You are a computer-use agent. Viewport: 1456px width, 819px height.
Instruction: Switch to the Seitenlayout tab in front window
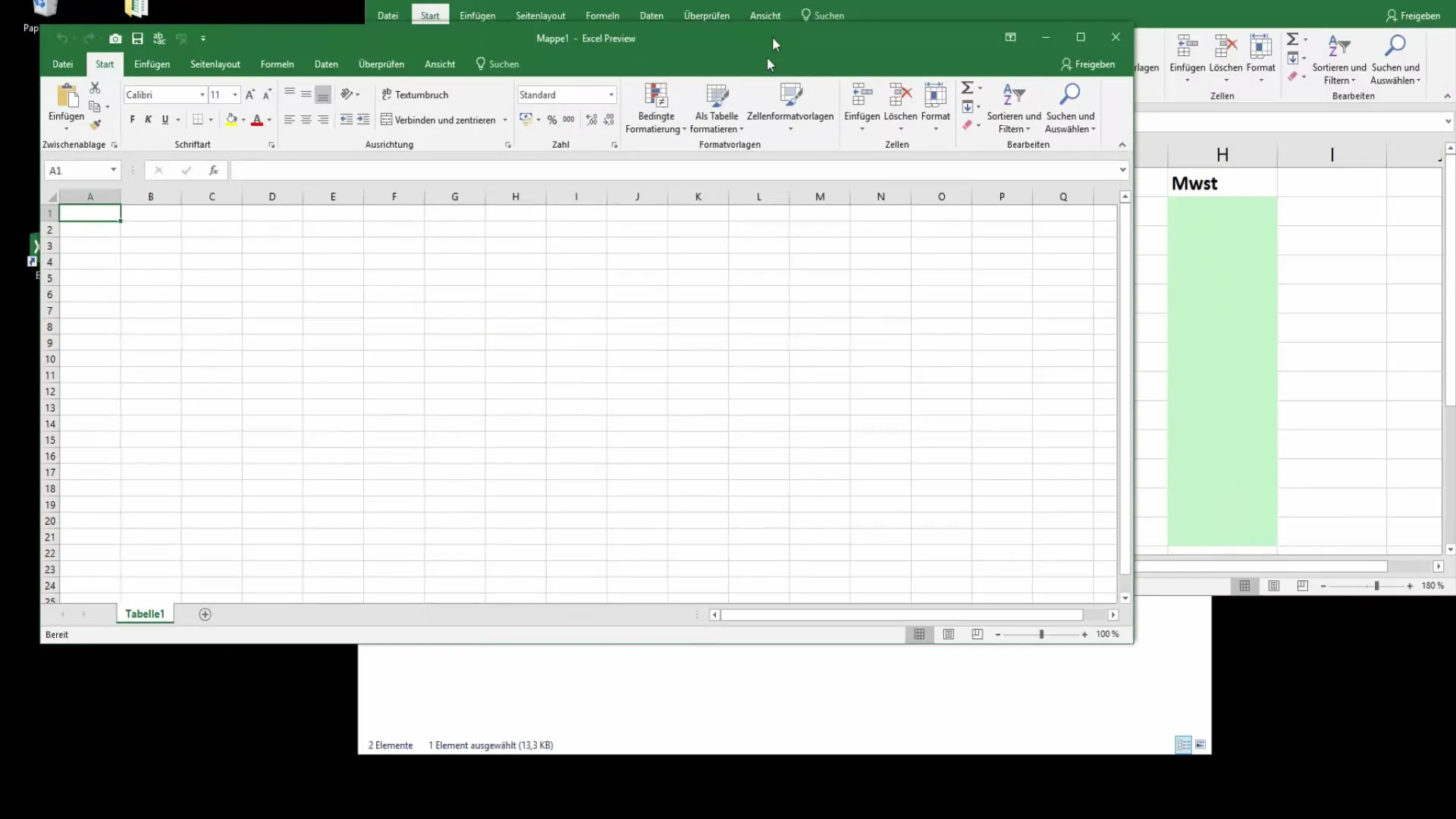point(215,64)
